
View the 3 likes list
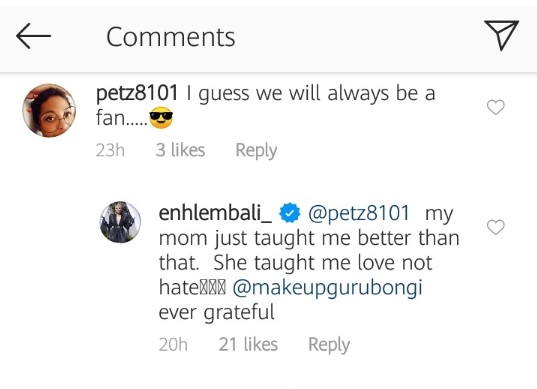(180, 150)
